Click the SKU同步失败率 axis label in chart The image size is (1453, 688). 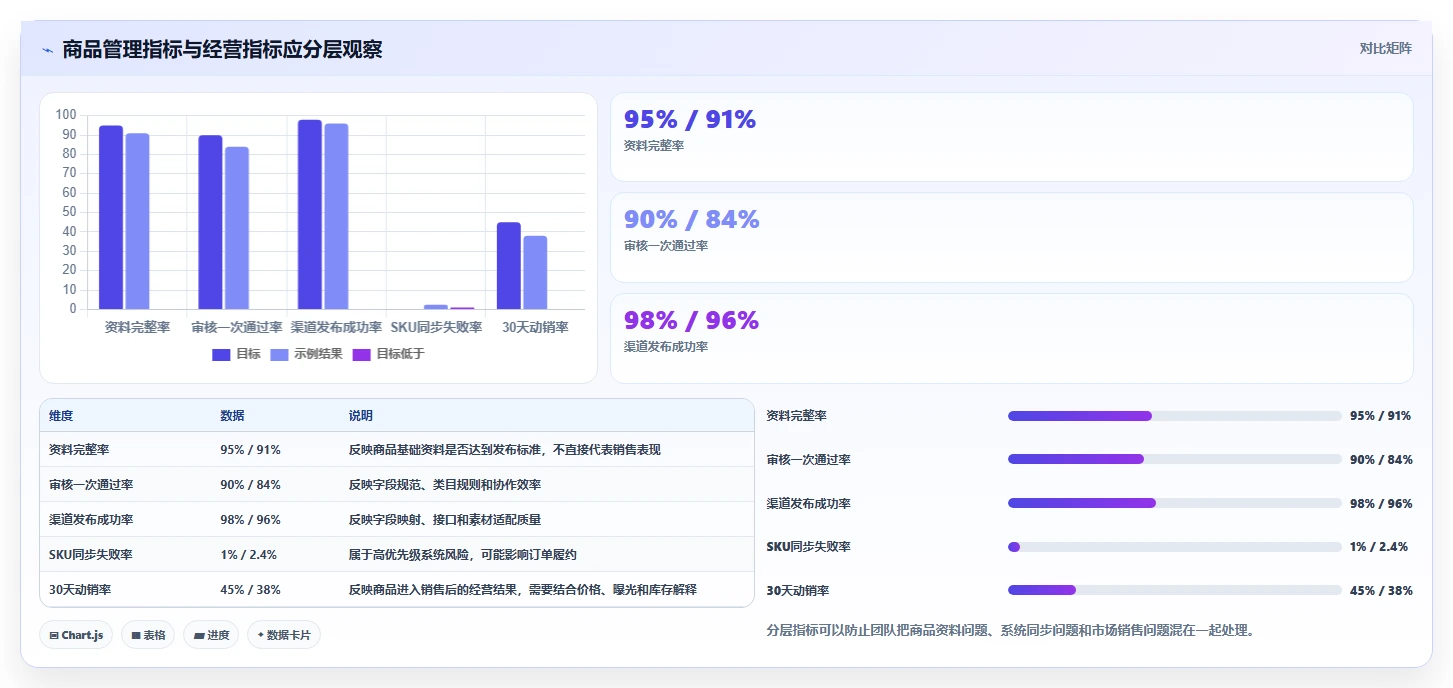436,327
